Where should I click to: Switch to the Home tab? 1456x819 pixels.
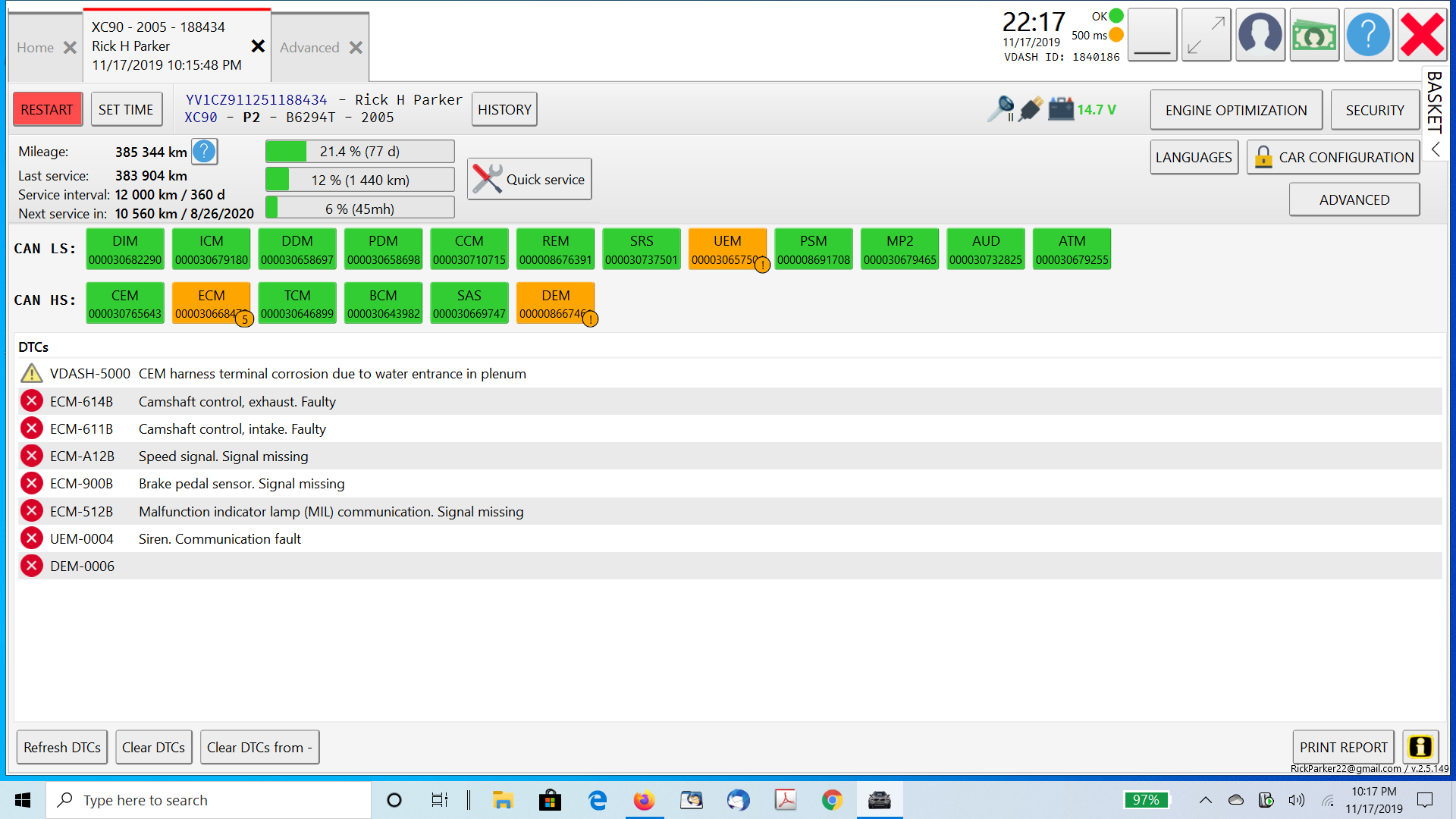click(35, 47)
